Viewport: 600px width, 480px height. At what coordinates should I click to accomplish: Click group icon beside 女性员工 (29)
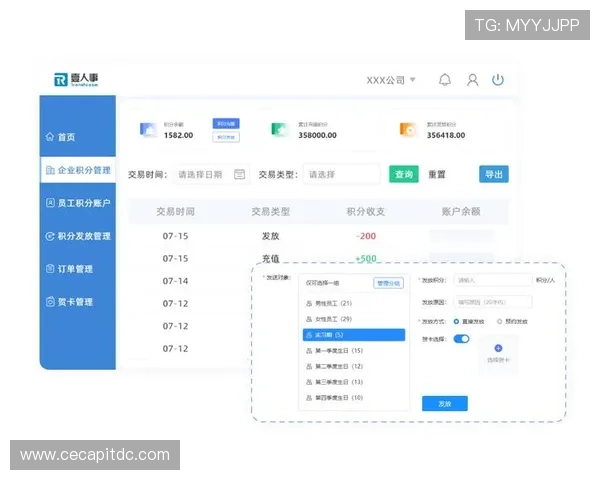(x=309, y=319)
